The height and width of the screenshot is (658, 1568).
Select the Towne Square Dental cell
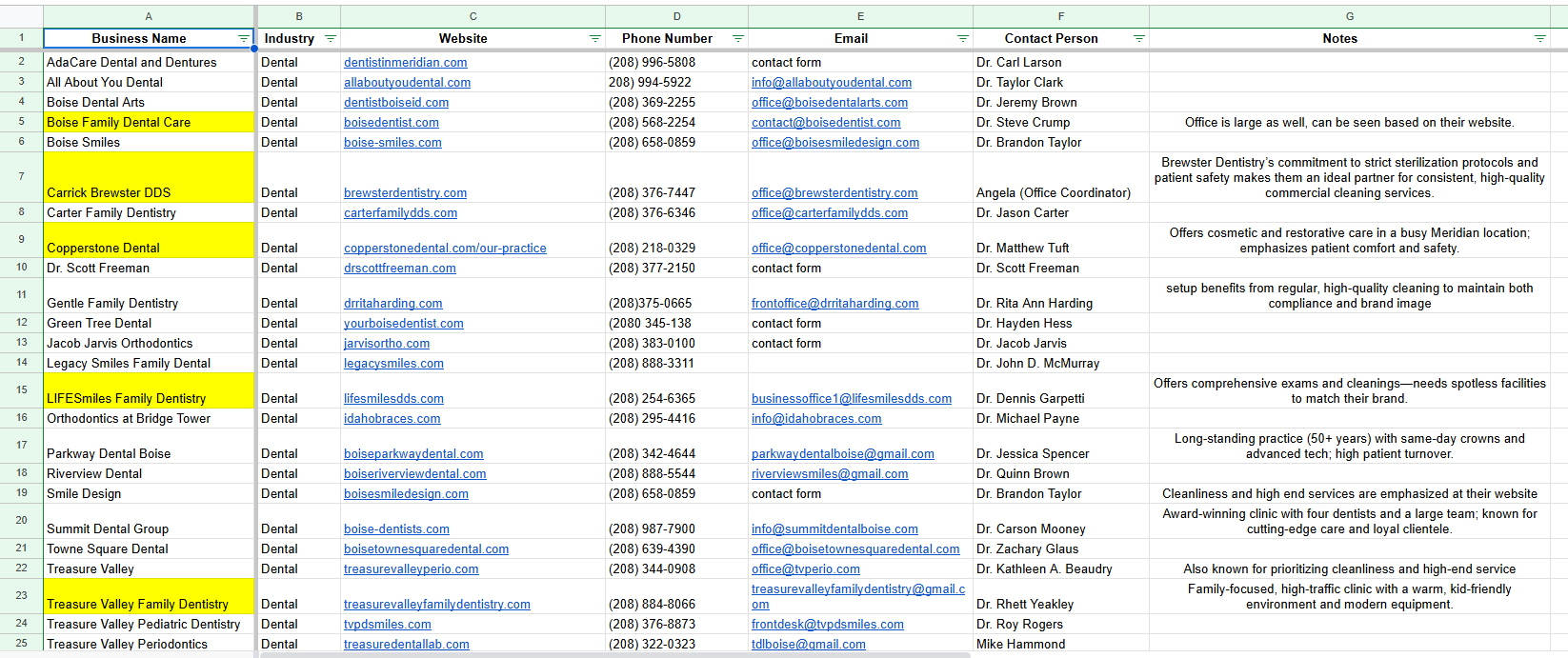[149, 548]
